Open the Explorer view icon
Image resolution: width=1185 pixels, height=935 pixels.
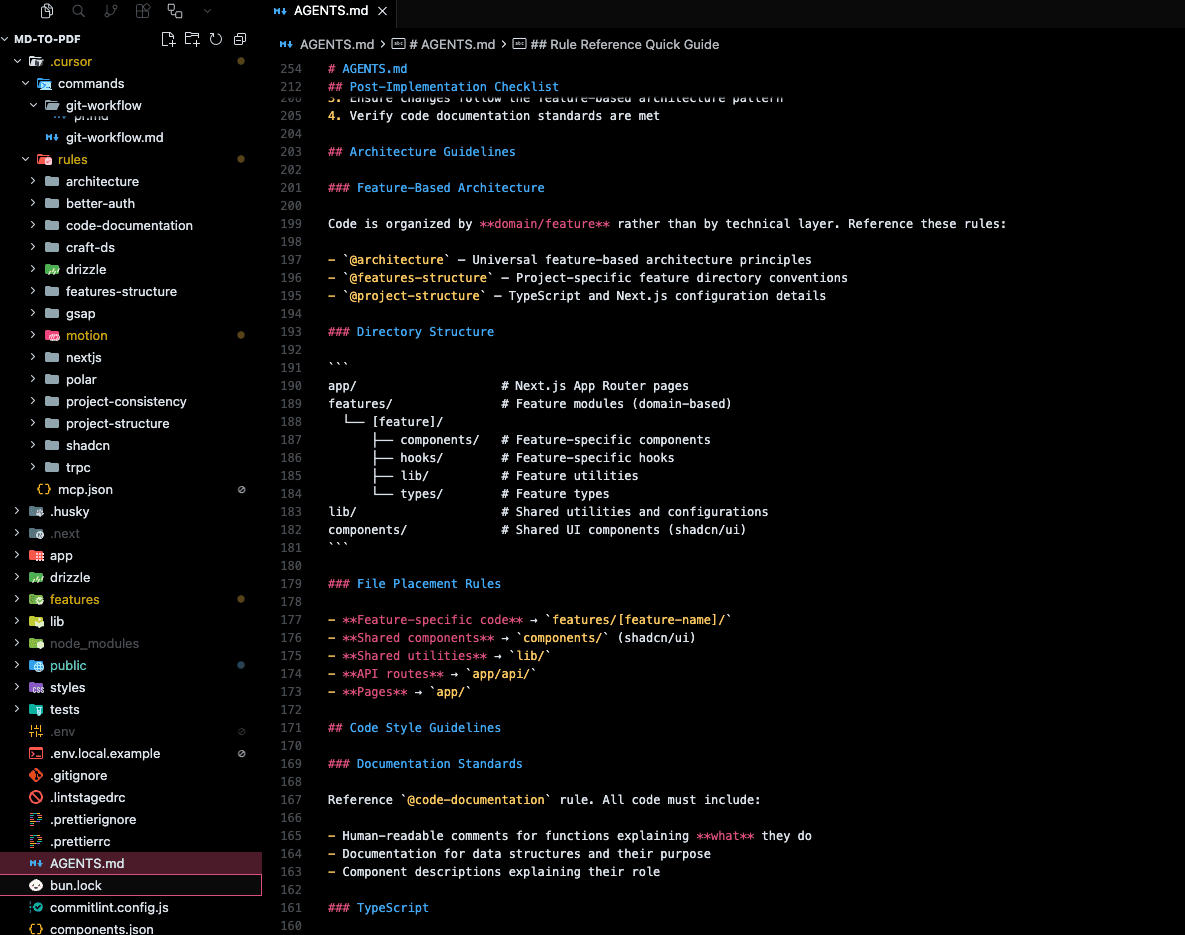47,11
